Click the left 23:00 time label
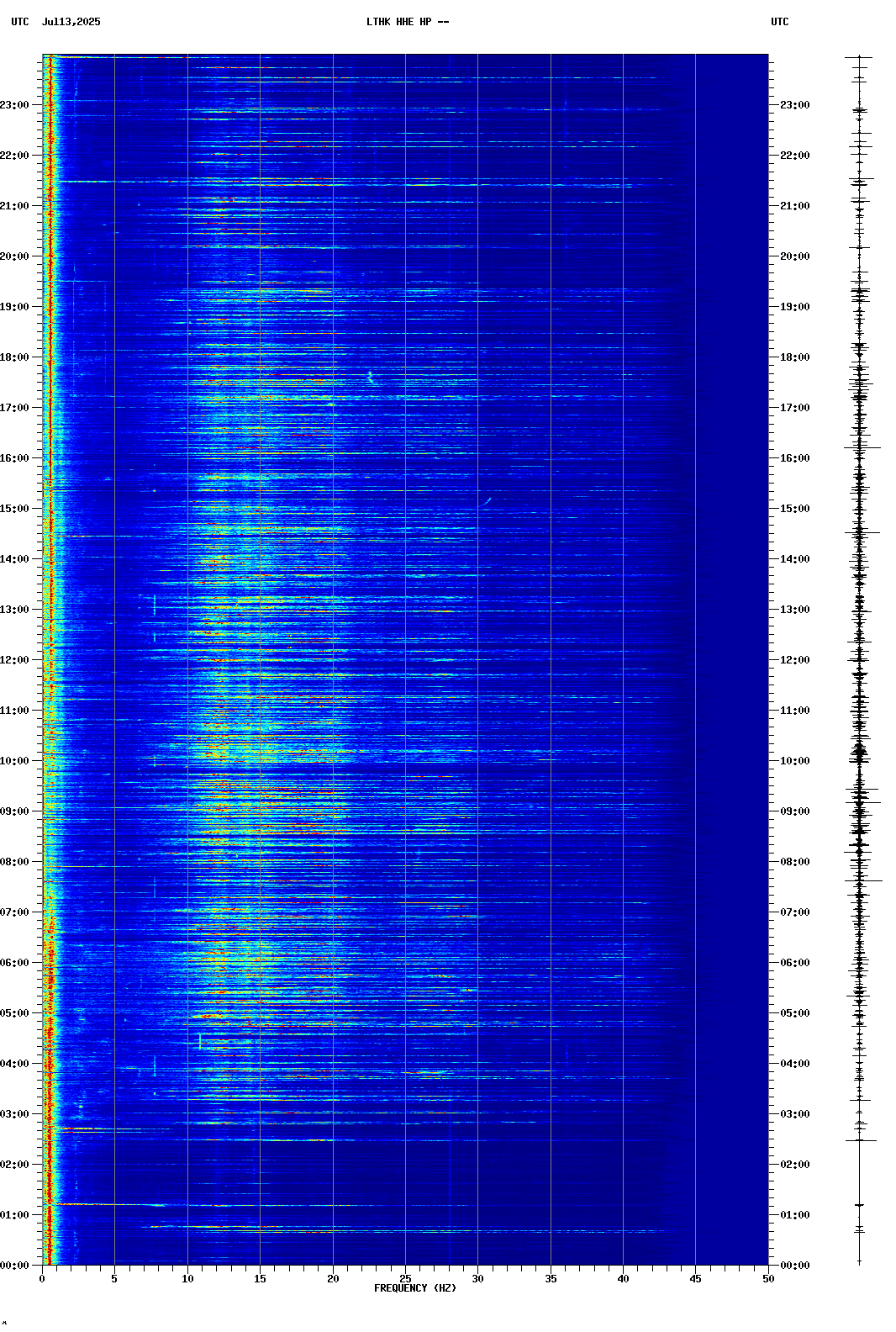This screenshot has width=896, height=1332. pyautogui.click(x=14, y=105)
